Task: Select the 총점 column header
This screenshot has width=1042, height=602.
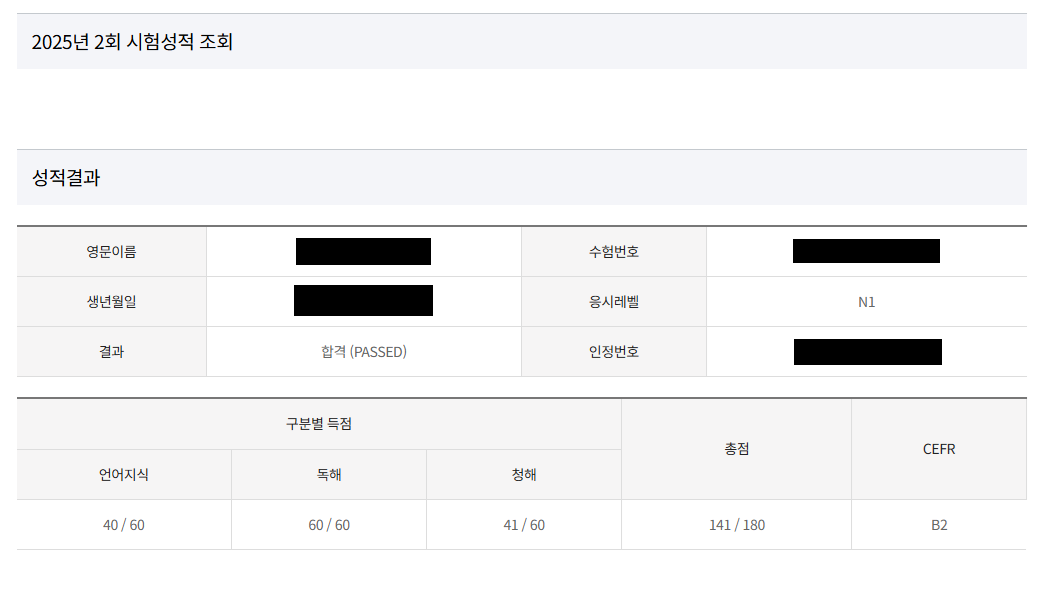Action: [x=737, y=449]
